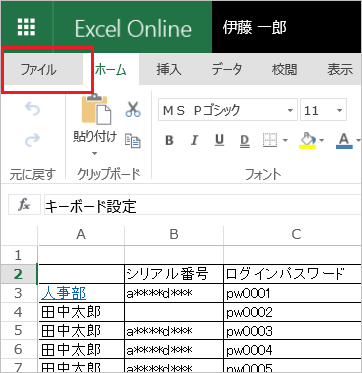Click the Cut scissors icon
362x373 pixels.
coord(133,109)
